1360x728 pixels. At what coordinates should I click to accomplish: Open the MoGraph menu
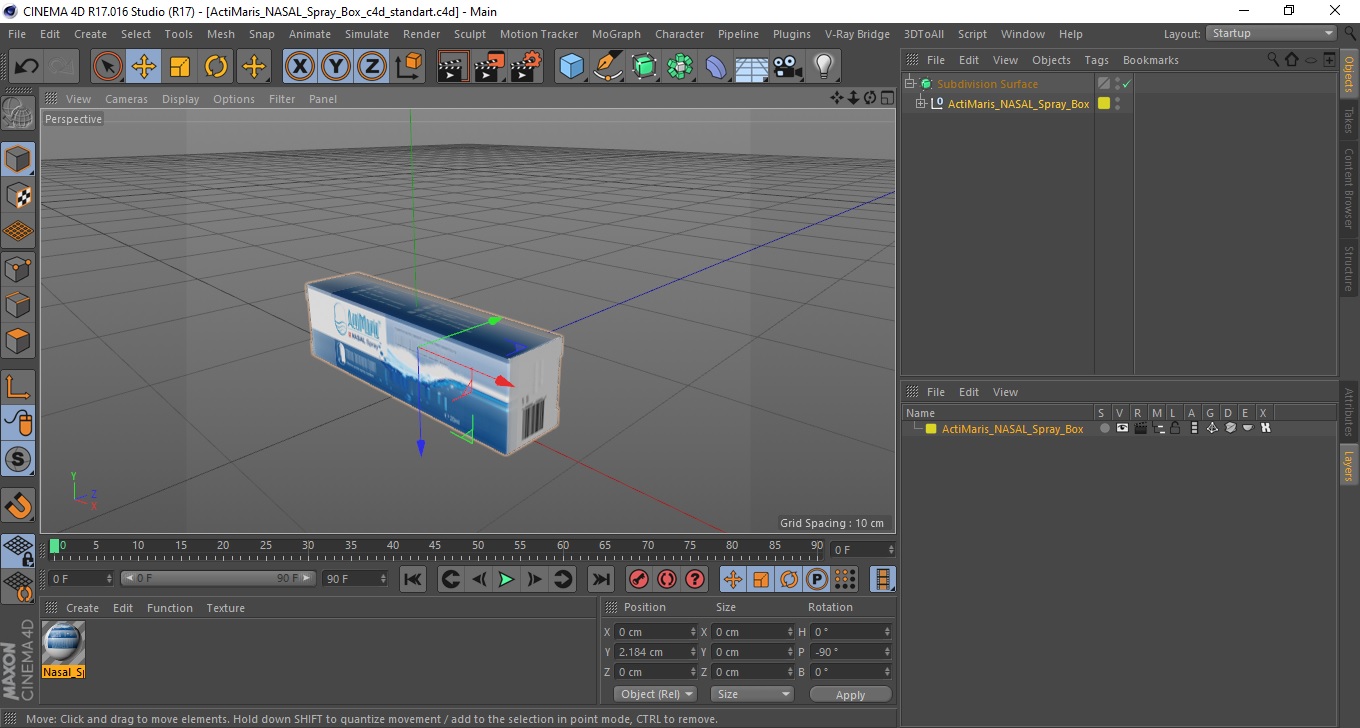click(616, 34)
